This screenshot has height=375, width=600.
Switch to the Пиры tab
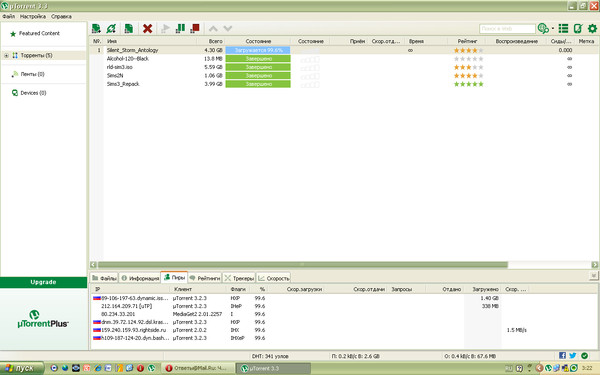[174, 278]
